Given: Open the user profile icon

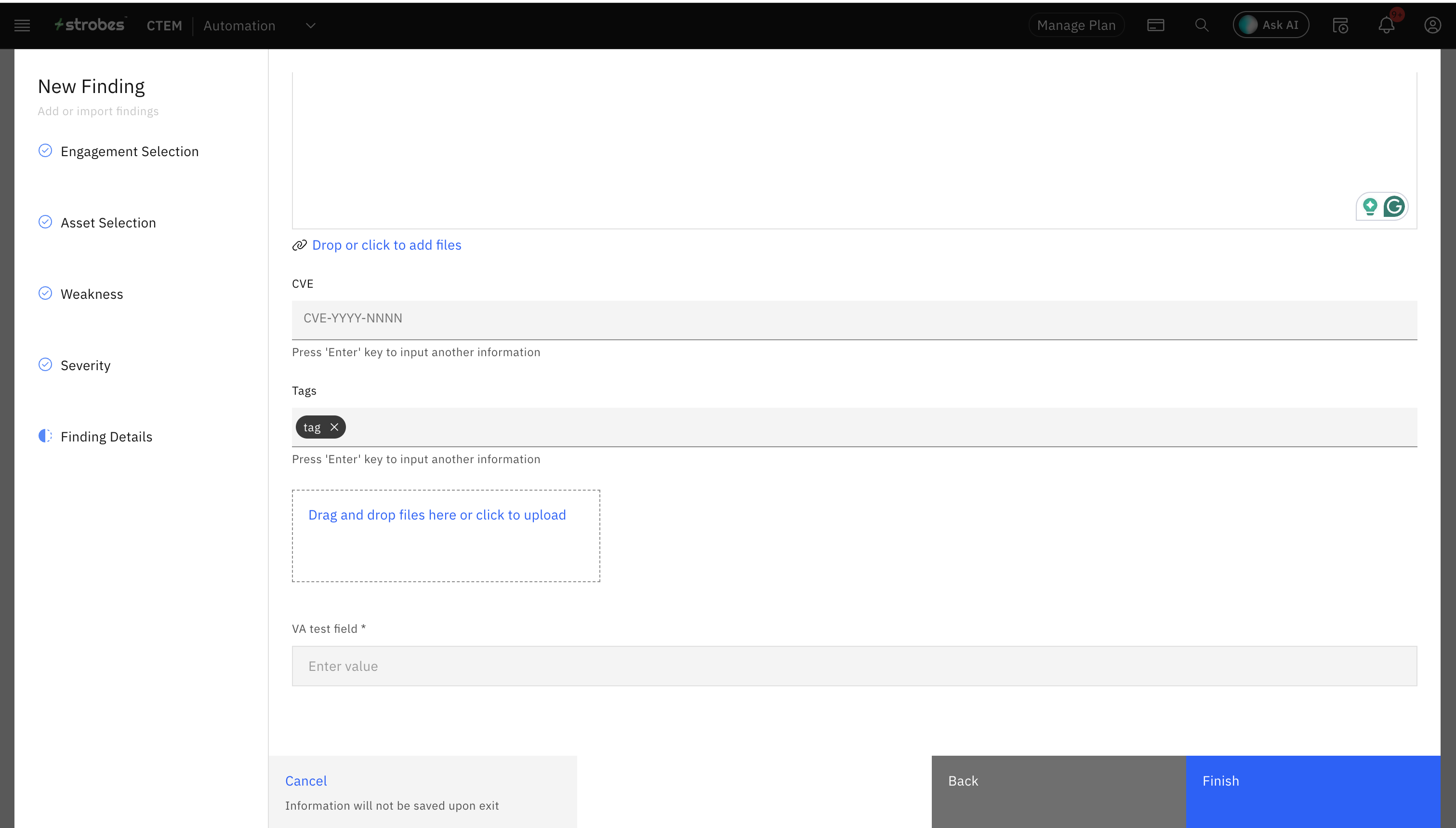Looking at the screenshot, I should (1432, 26).
